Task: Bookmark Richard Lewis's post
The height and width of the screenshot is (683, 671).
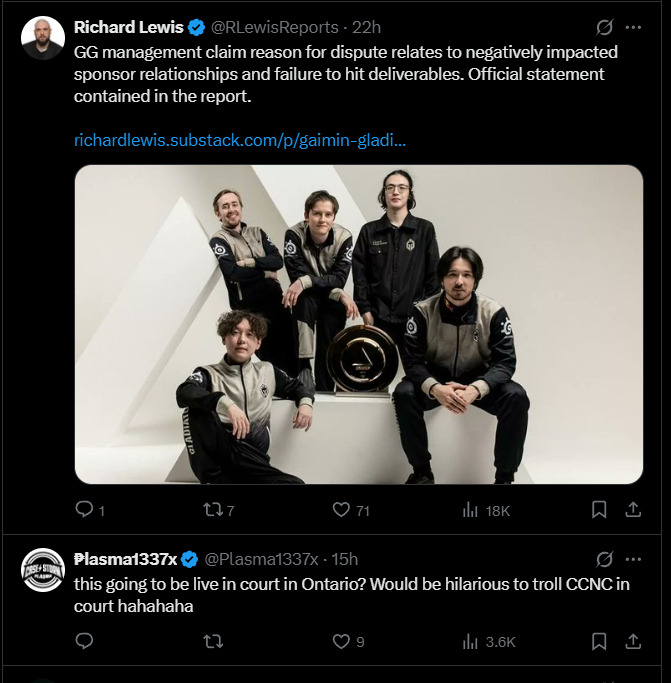Action: click(x=599, y=510)
